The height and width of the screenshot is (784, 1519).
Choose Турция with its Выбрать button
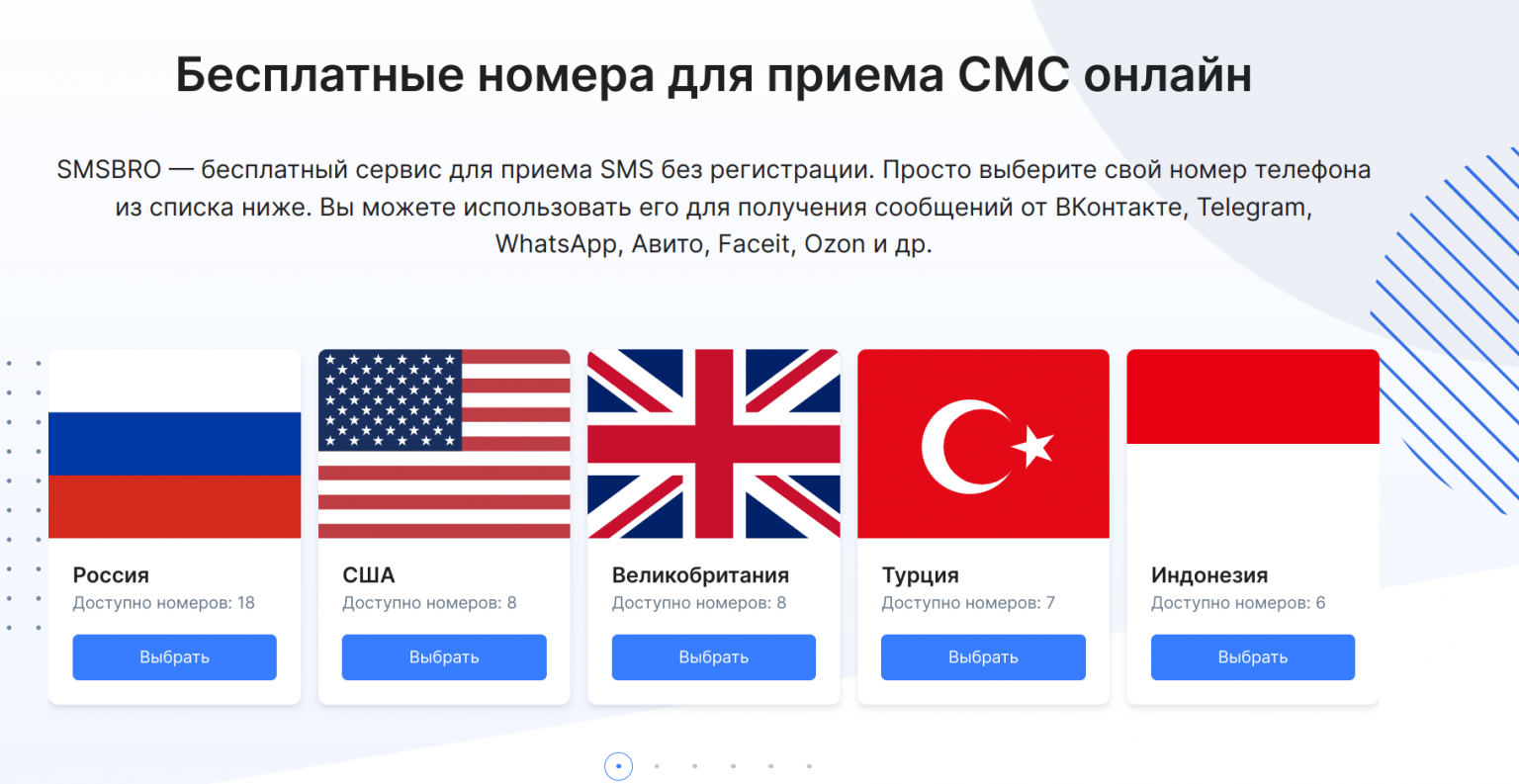coord(983,657)
